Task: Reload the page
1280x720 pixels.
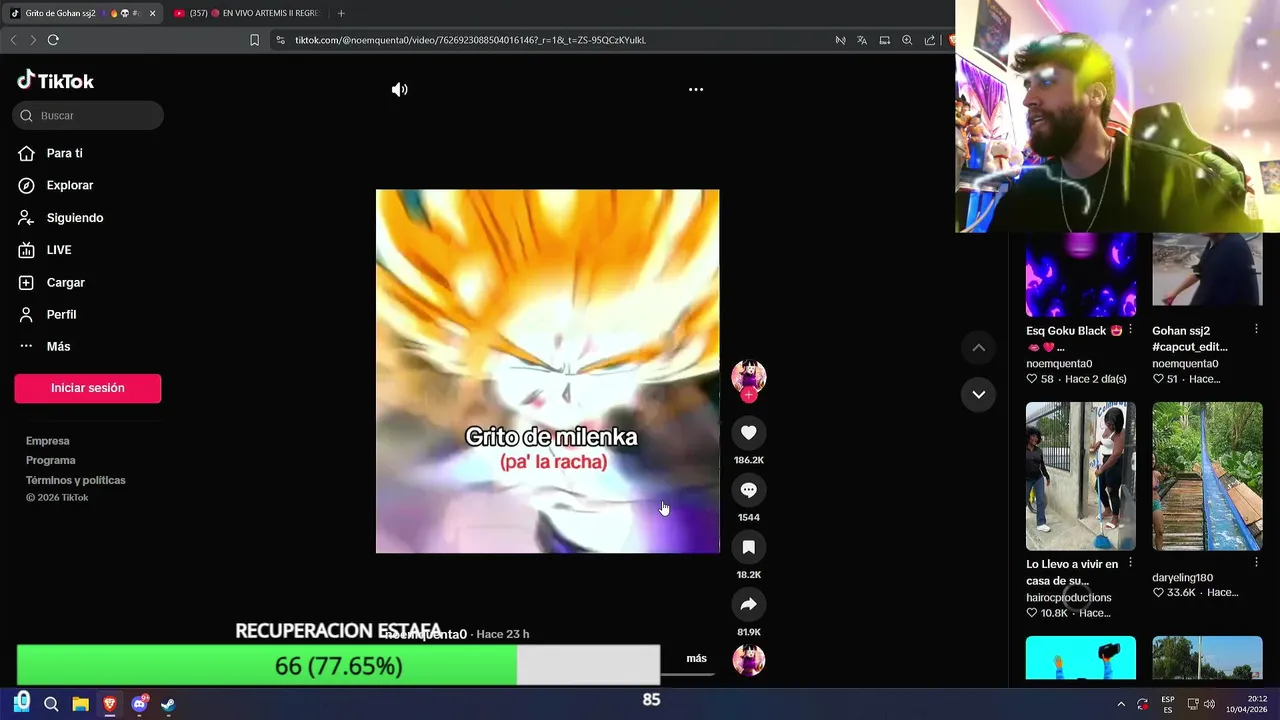Action: [x=53, y=40]
